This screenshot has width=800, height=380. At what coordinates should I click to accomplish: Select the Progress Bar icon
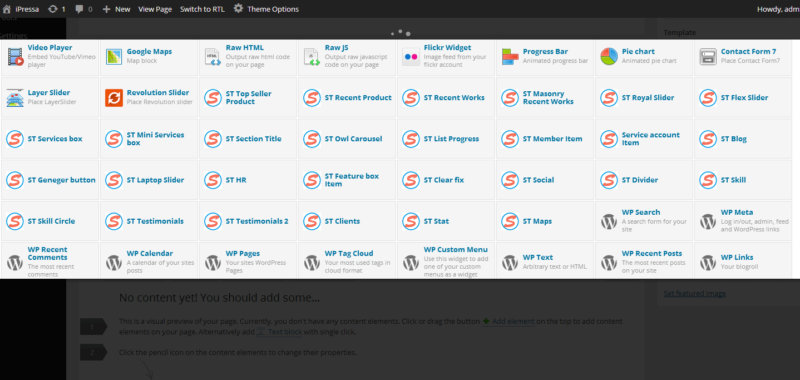[x=510, y=56]
